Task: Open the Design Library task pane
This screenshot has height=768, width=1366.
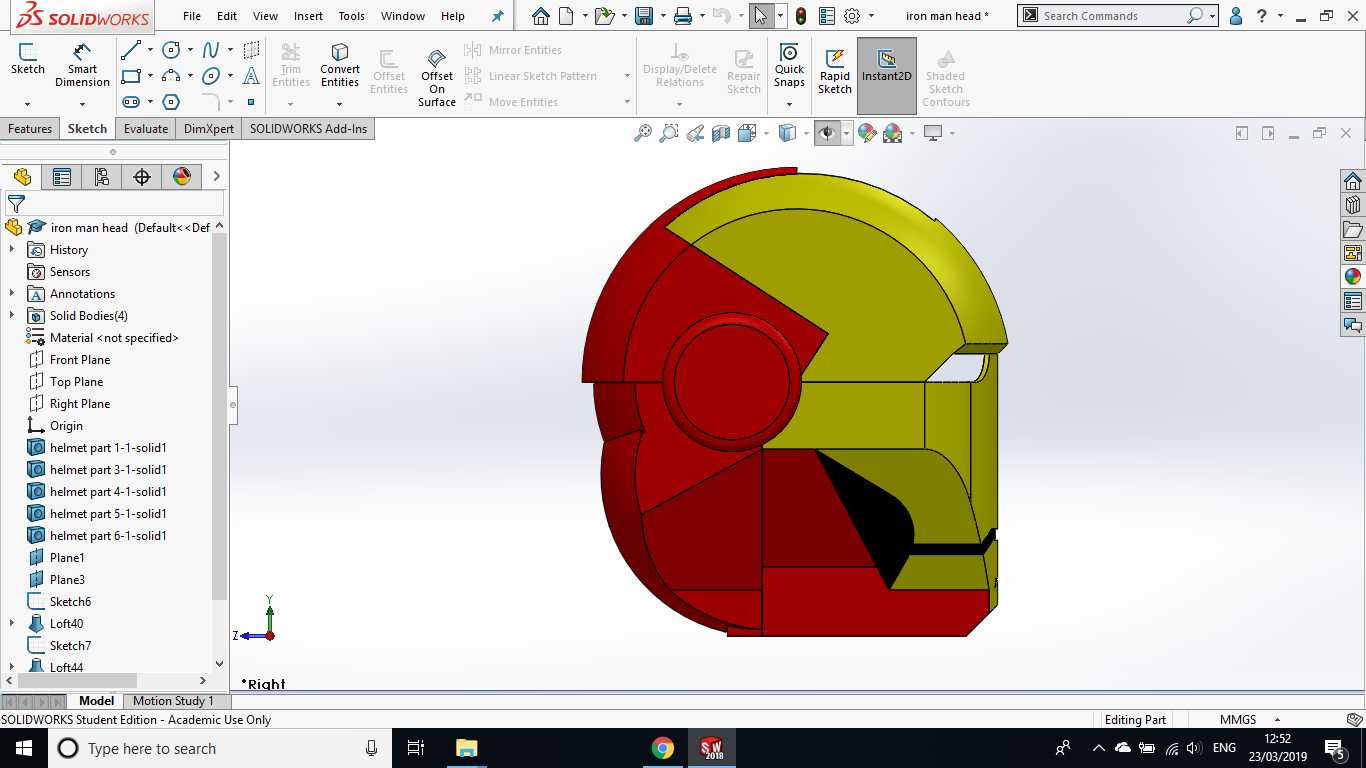Action: click(1353, 205)
